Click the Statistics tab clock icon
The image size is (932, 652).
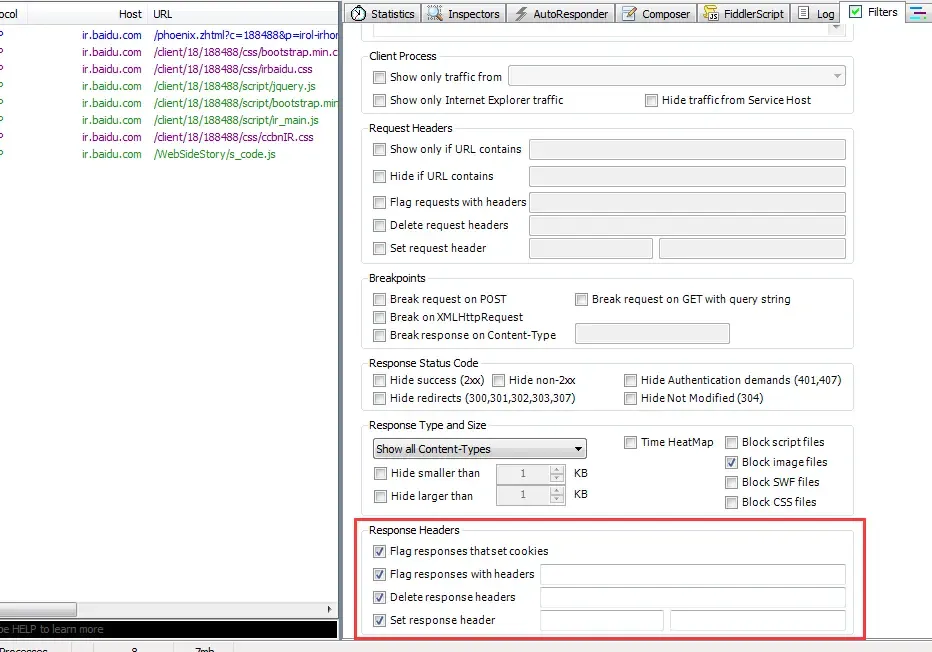pyautogui.click(x=358, y=14)
